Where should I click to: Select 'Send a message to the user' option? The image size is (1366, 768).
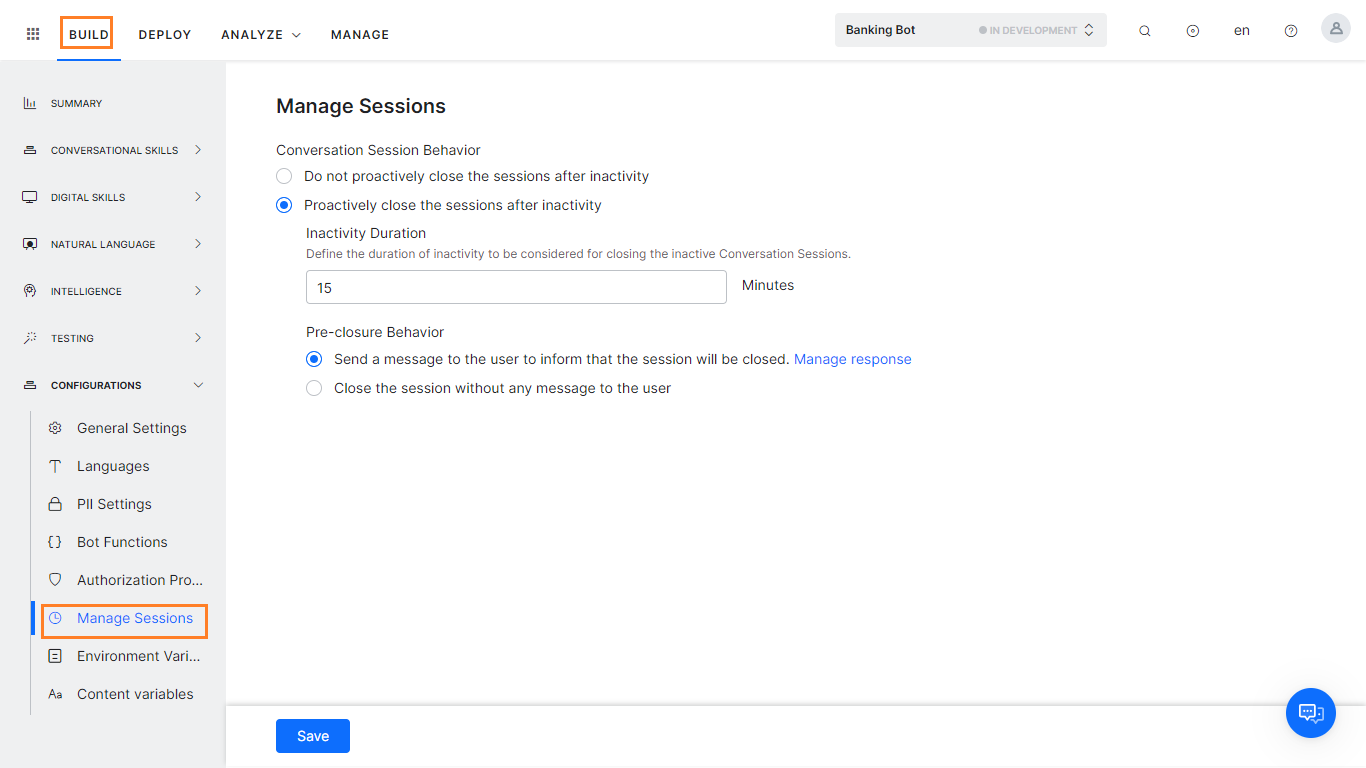pos(313,359)
